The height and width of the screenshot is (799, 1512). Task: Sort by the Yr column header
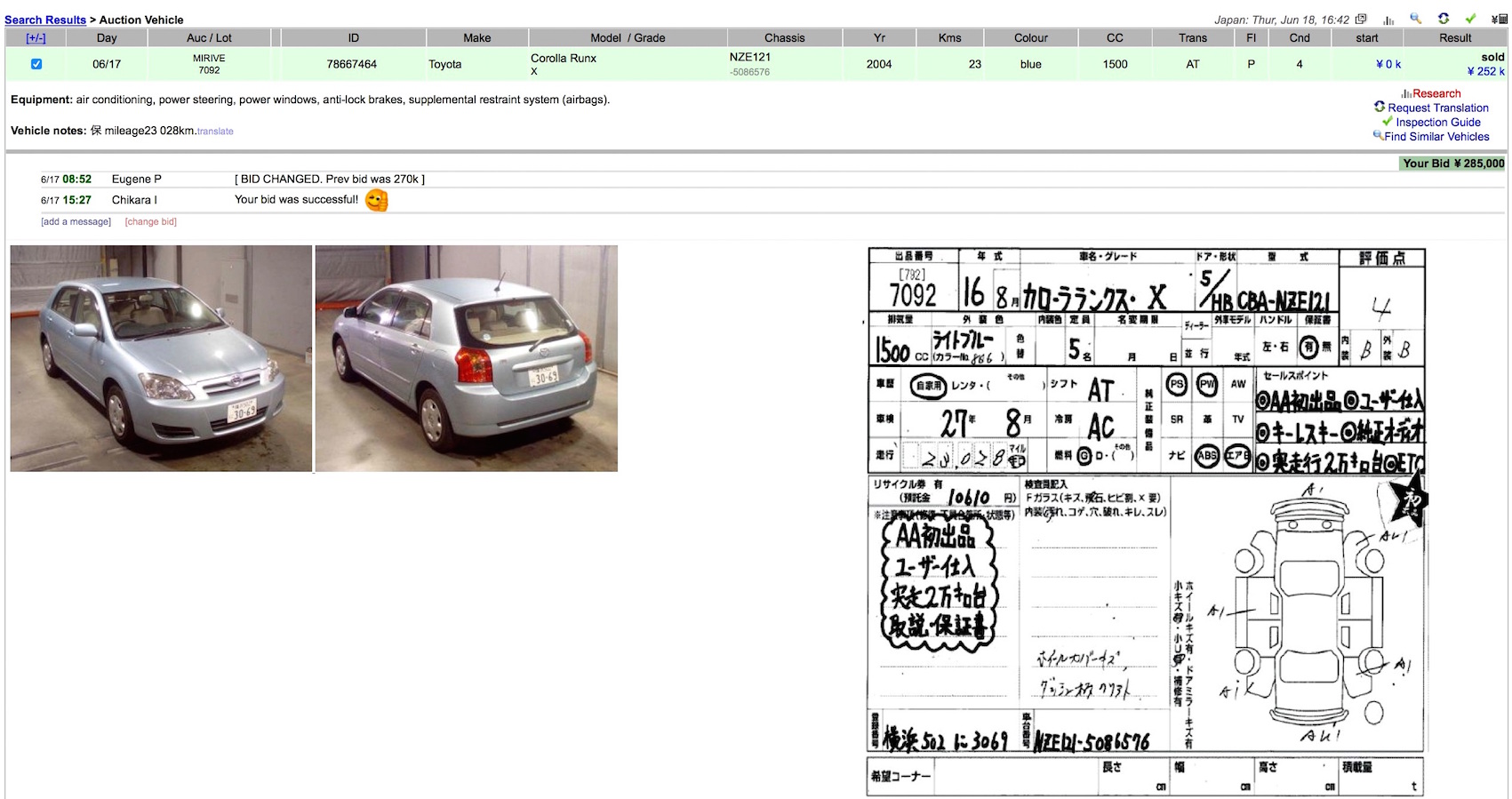[879, 38]
